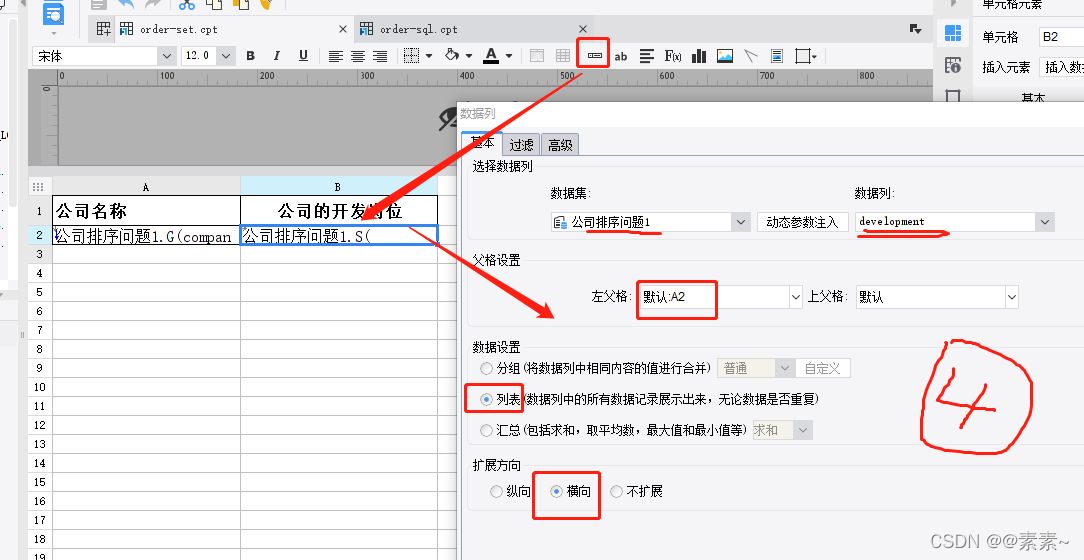Insert rich text element
This screenshot has height=560, width=1084.
tap(646, 56)
